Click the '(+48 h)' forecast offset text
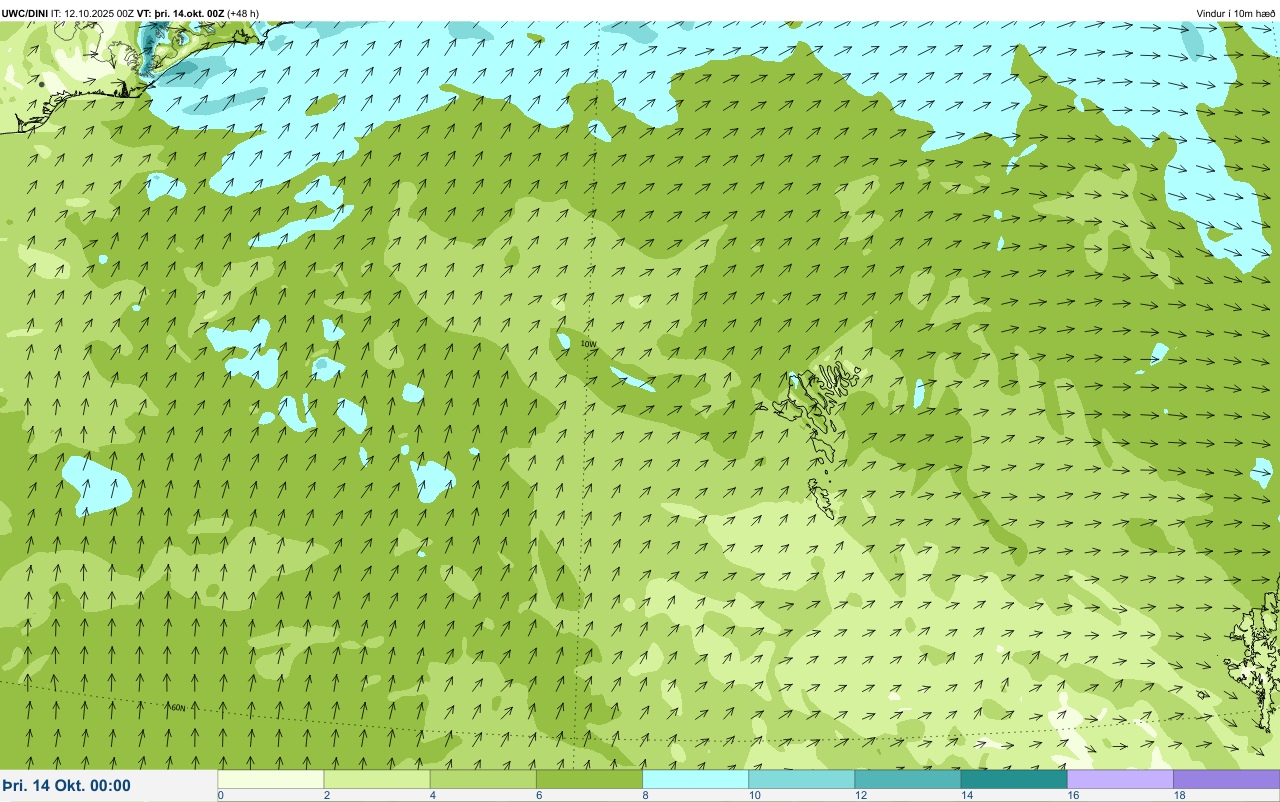 point(243,13)
